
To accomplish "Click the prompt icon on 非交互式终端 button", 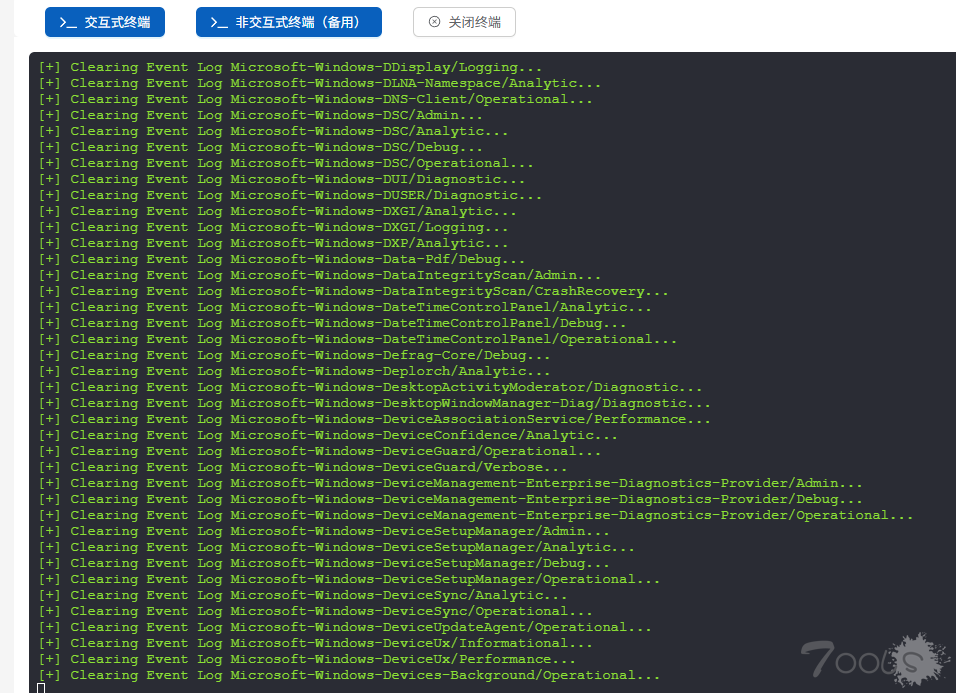I will [x=219, y=23].
